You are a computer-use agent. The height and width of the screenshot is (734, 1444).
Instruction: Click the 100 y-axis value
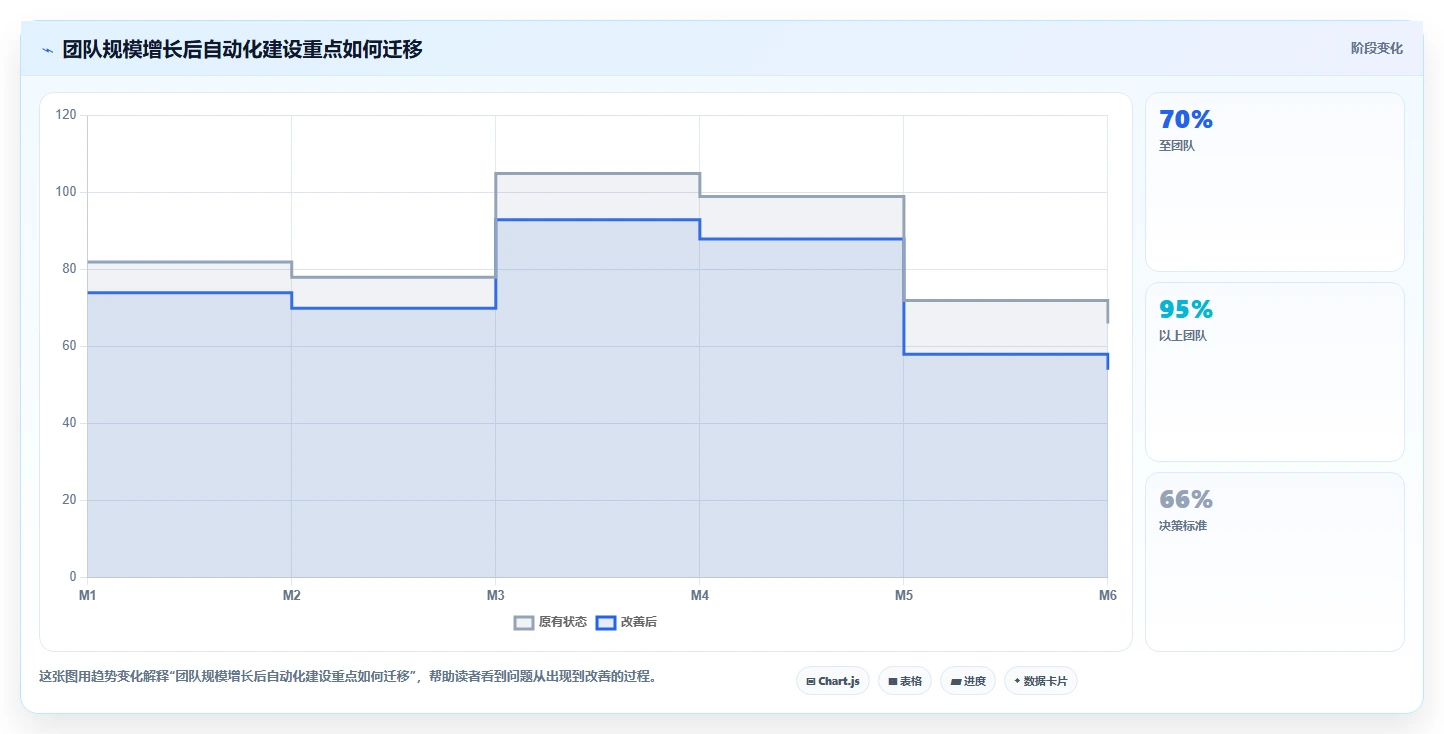(x=66, y=192)
